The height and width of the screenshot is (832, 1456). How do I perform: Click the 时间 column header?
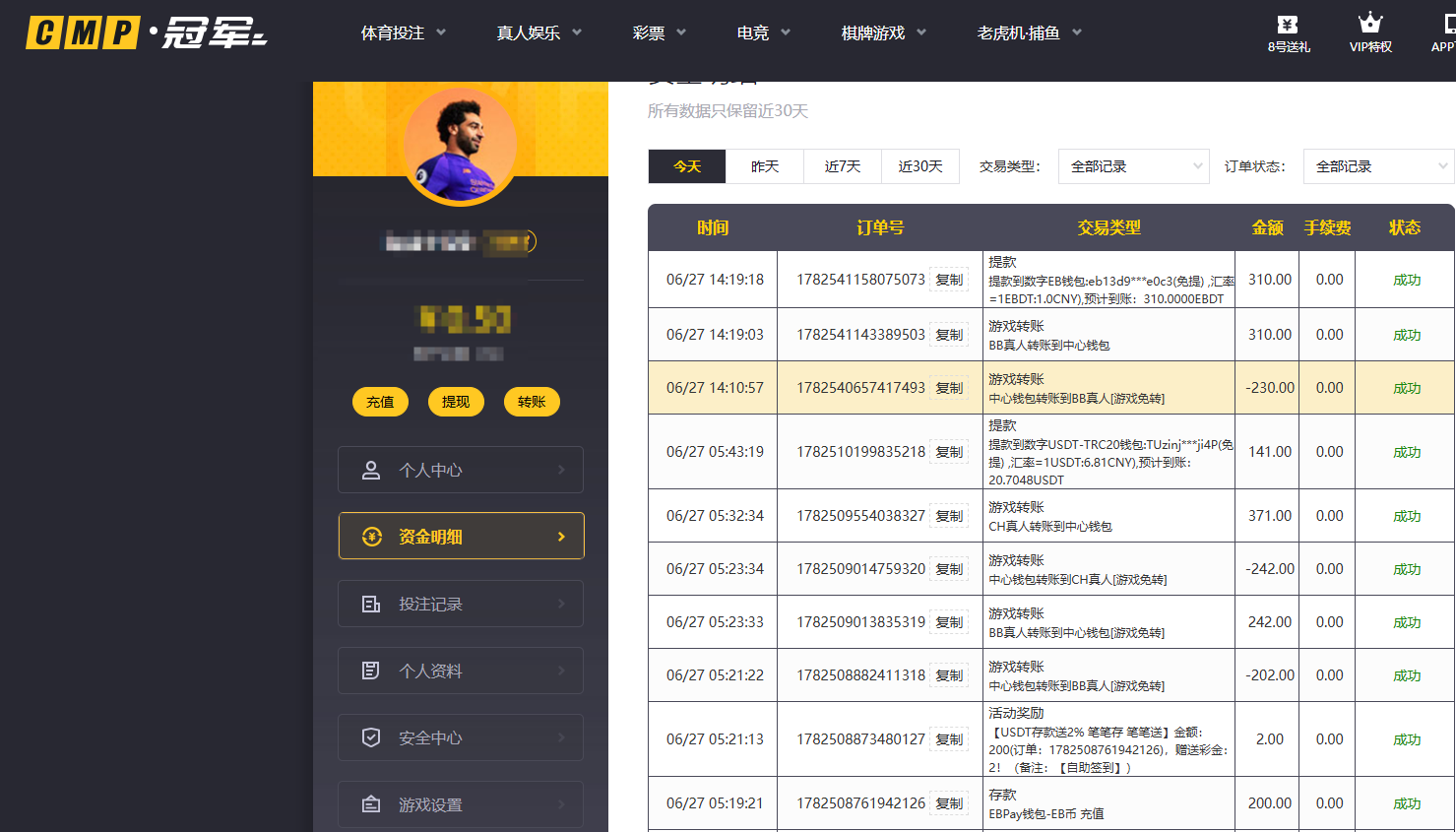pyautogui.click(x=713, y=227)
